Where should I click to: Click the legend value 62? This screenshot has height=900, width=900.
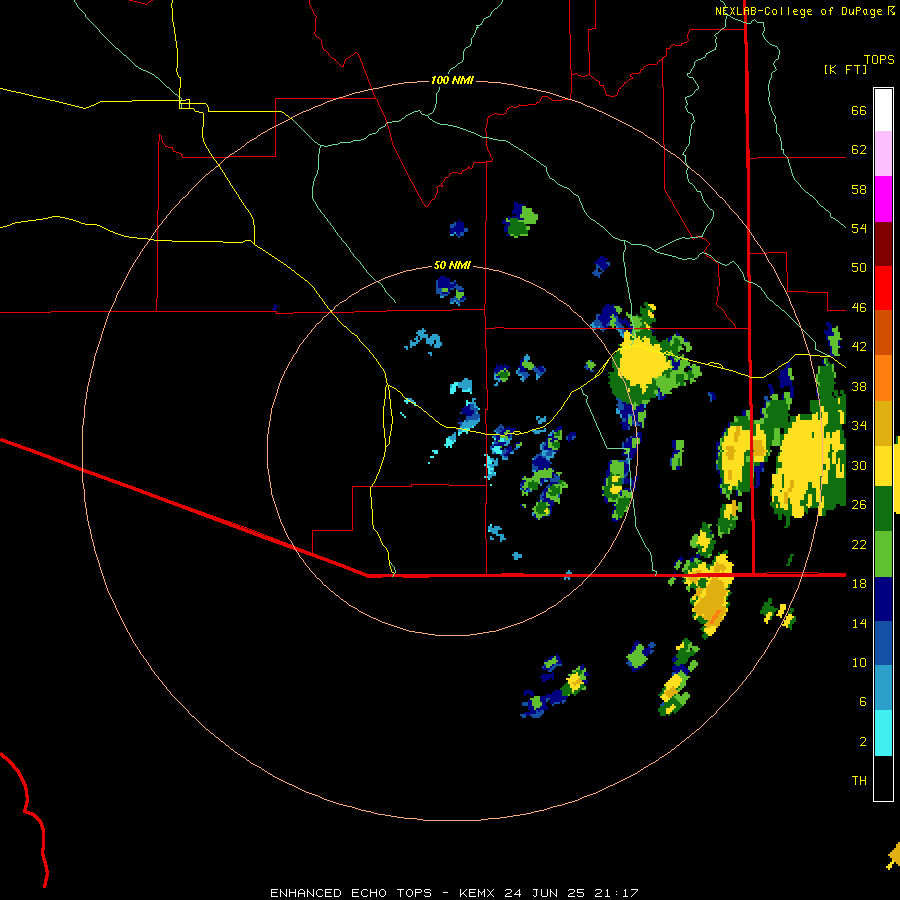tap(859, 150)
